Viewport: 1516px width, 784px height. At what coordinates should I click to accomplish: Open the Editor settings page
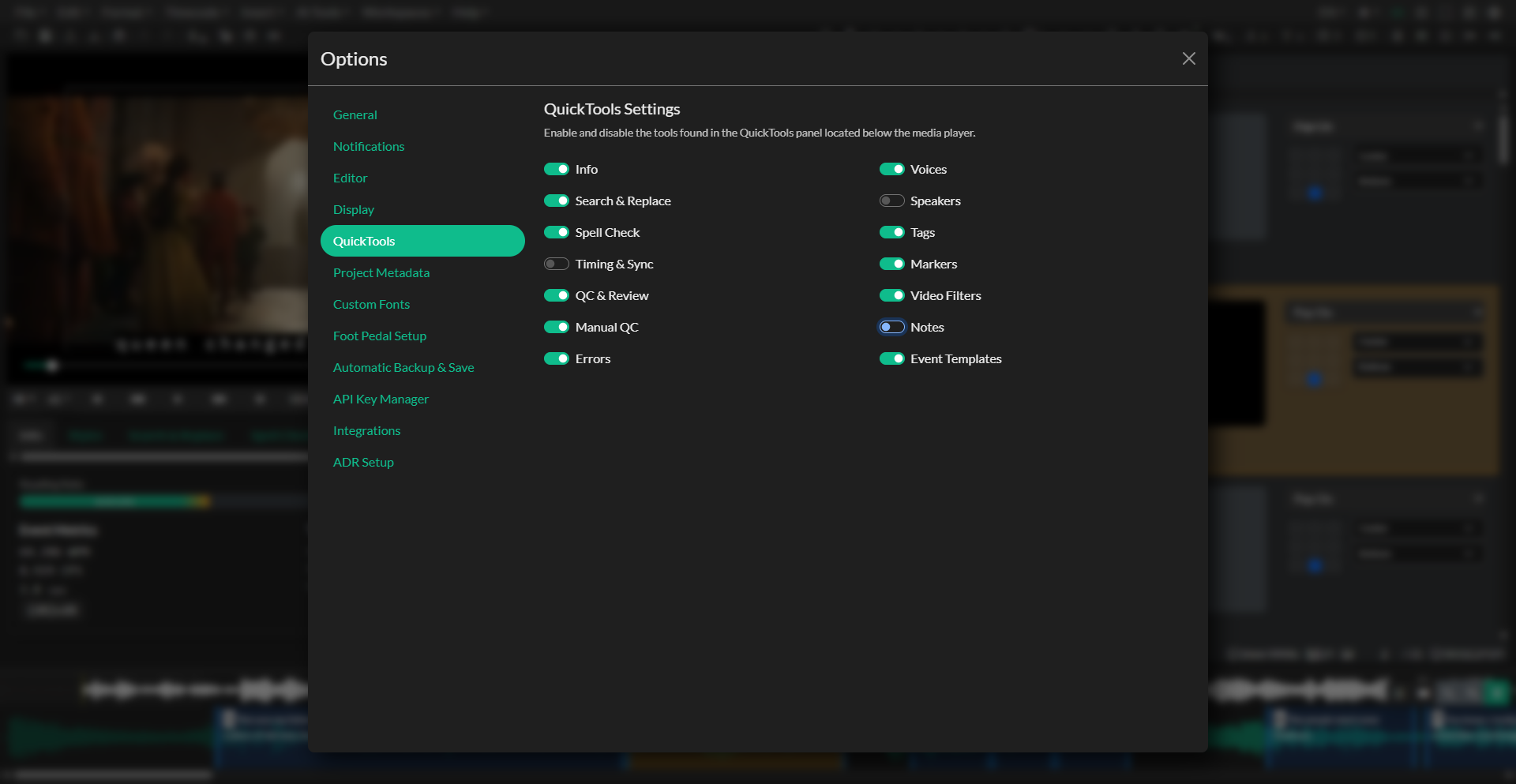click(350, 178)
